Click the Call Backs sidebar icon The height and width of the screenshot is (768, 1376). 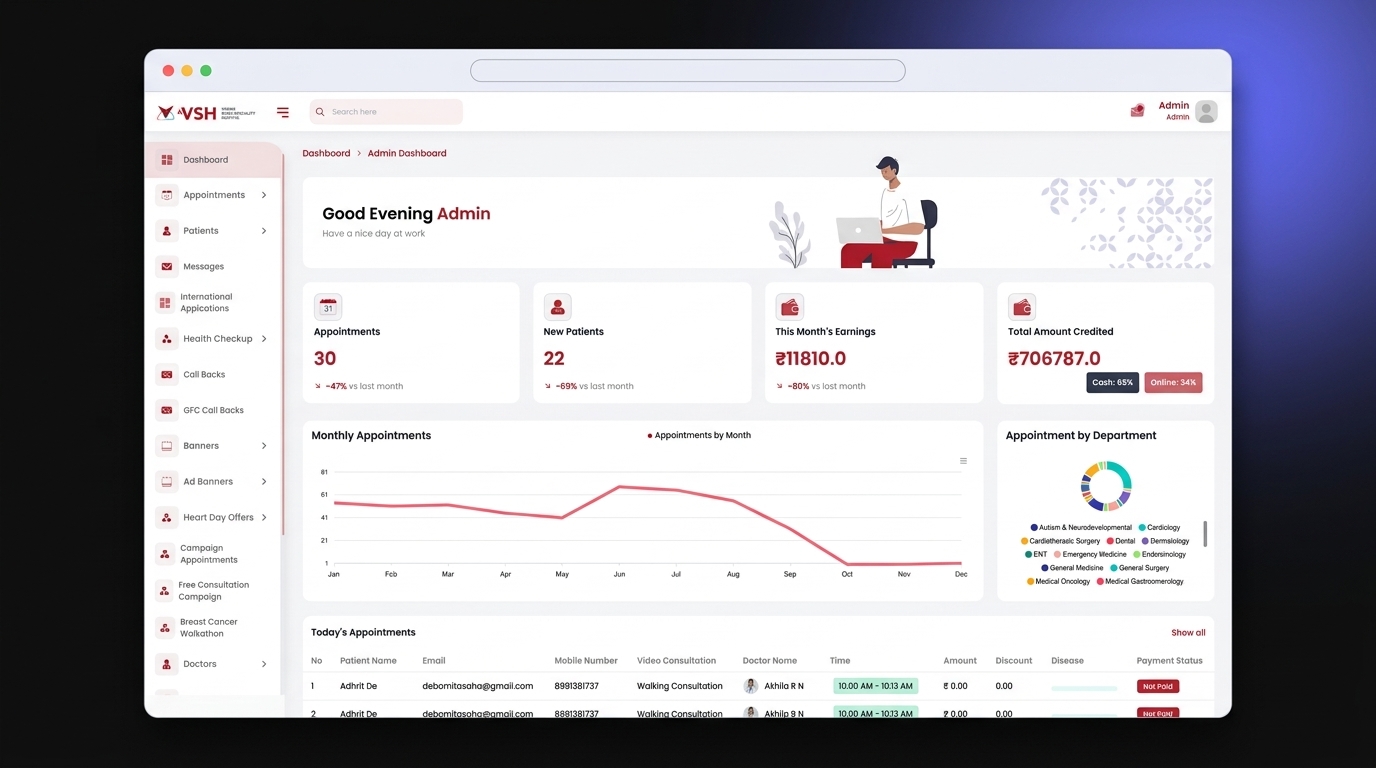pyautogui.click(x=167, y=375)
